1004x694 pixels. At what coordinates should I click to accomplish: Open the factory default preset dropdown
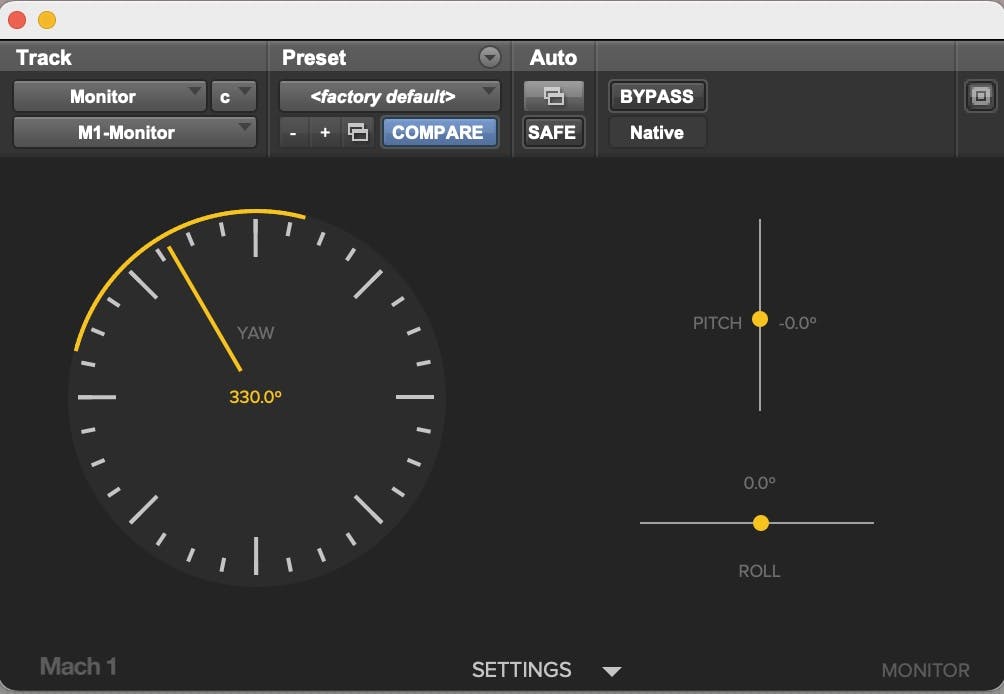tap(389, 96)
